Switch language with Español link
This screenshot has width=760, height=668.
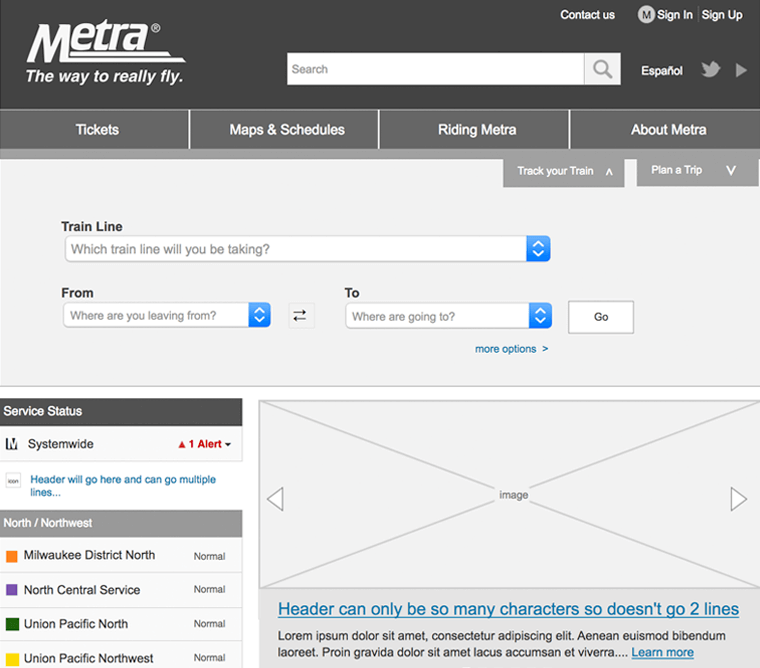click(x=662, y=71)
